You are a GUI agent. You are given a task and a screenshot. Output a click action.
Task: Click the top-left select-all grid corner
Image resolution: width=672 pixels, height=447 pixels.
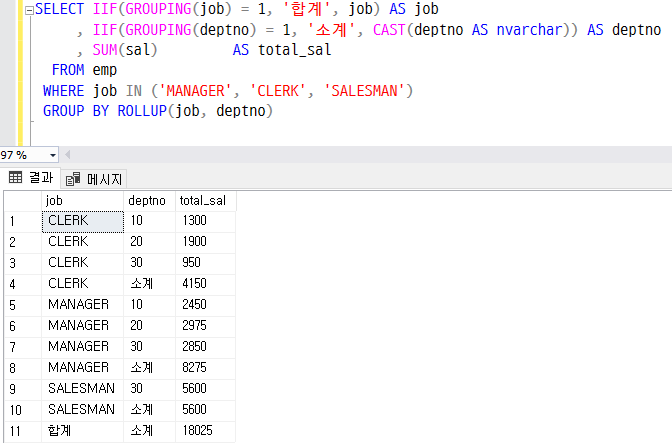pos(23,201)
